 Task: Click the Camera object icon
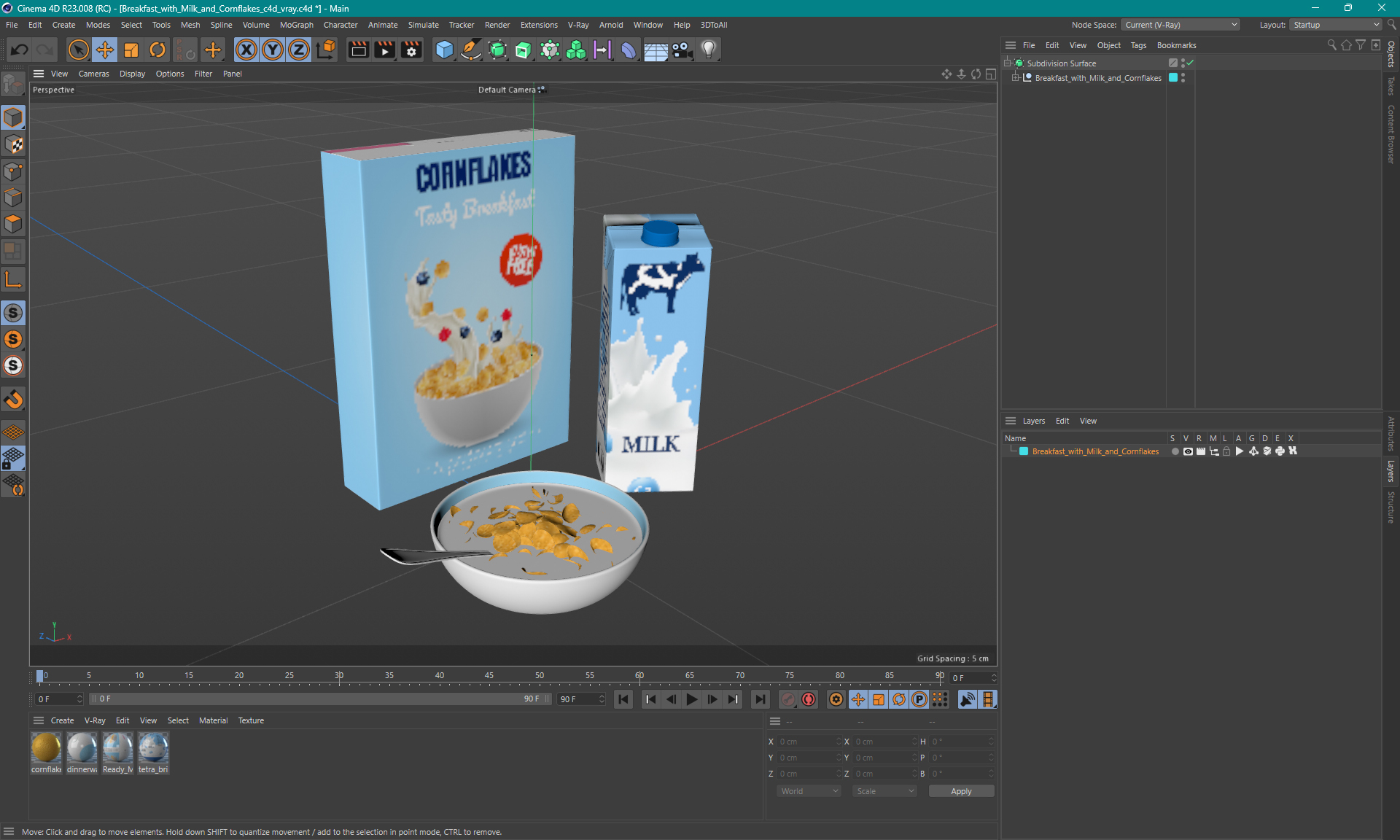682,50
